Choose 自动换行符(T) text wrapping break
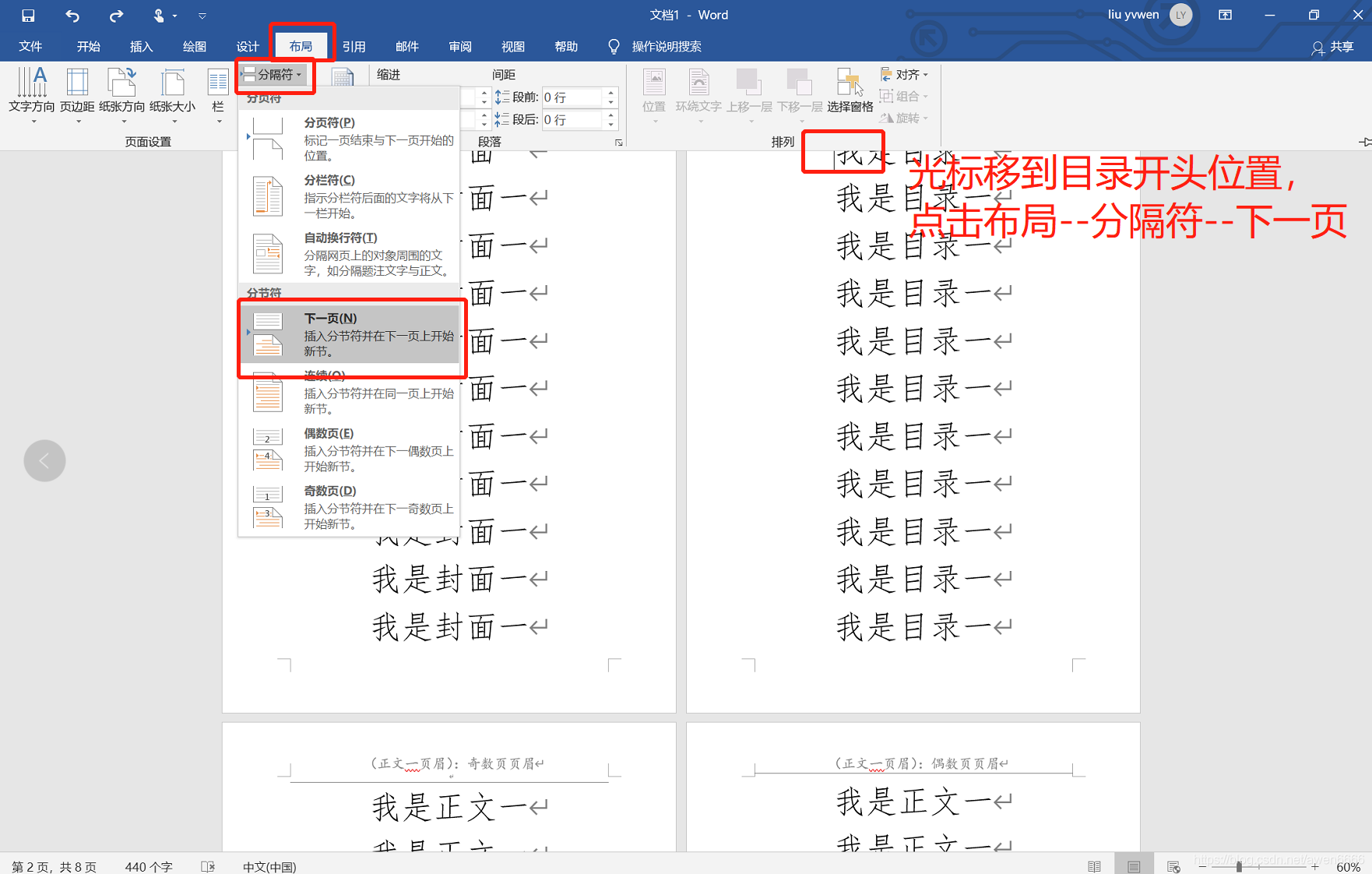The image size is (1372, 874). coord(350,254)
